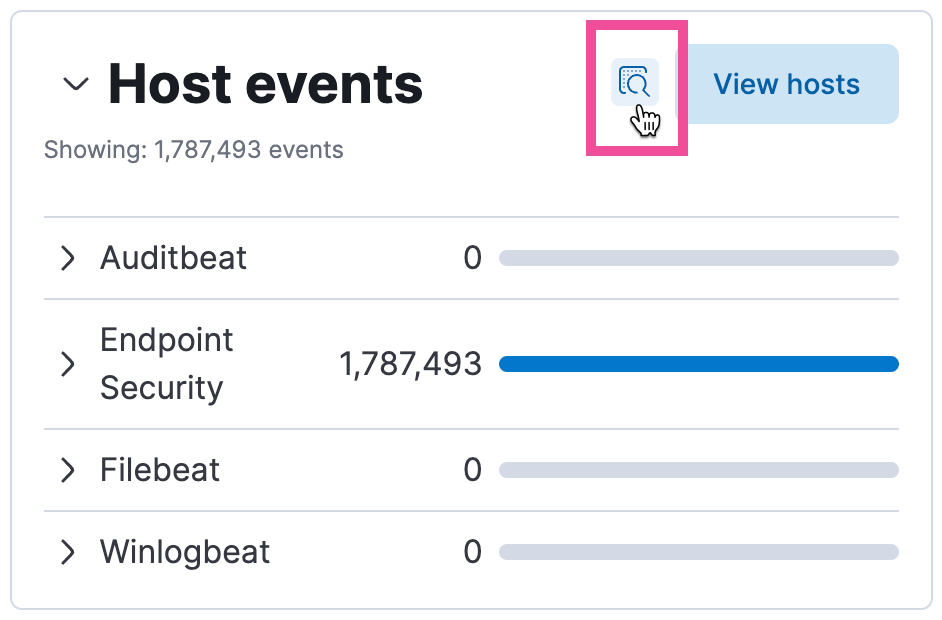Collapse the Host events section
942x620 pixels.
pos(76,85)
